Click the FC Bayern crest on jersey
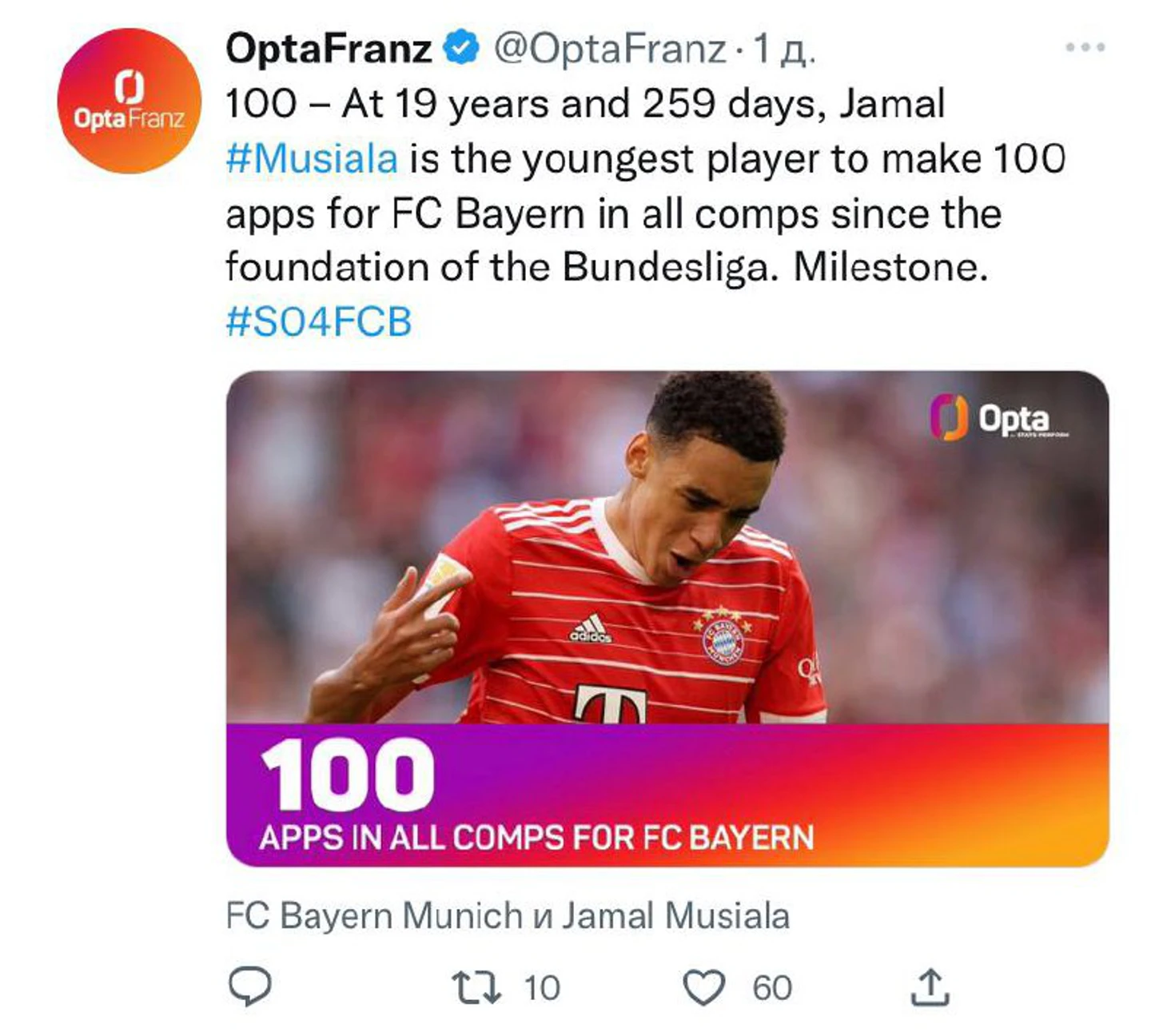1167x1036 pixels. pos(723,637)
